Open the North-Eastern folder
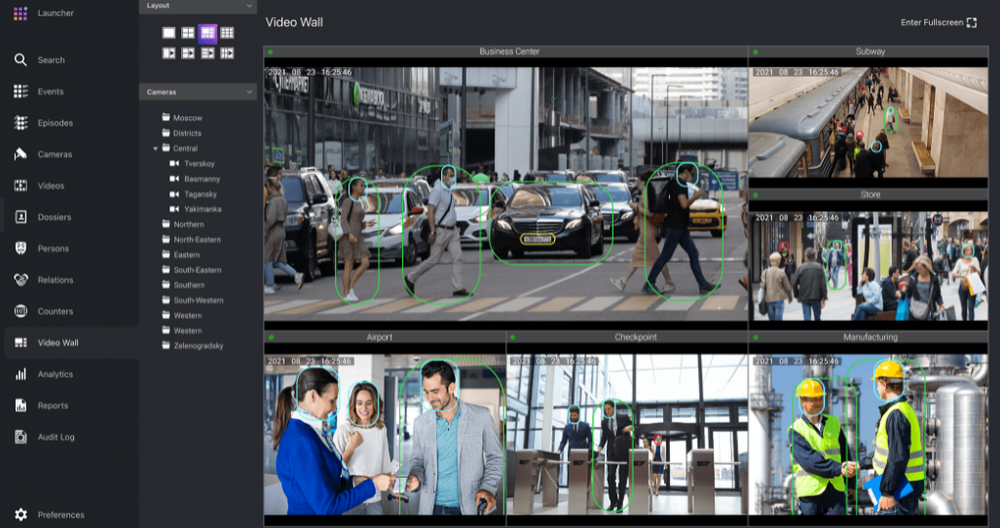Viewport: 1000px width, 528px height. [198, 239]
